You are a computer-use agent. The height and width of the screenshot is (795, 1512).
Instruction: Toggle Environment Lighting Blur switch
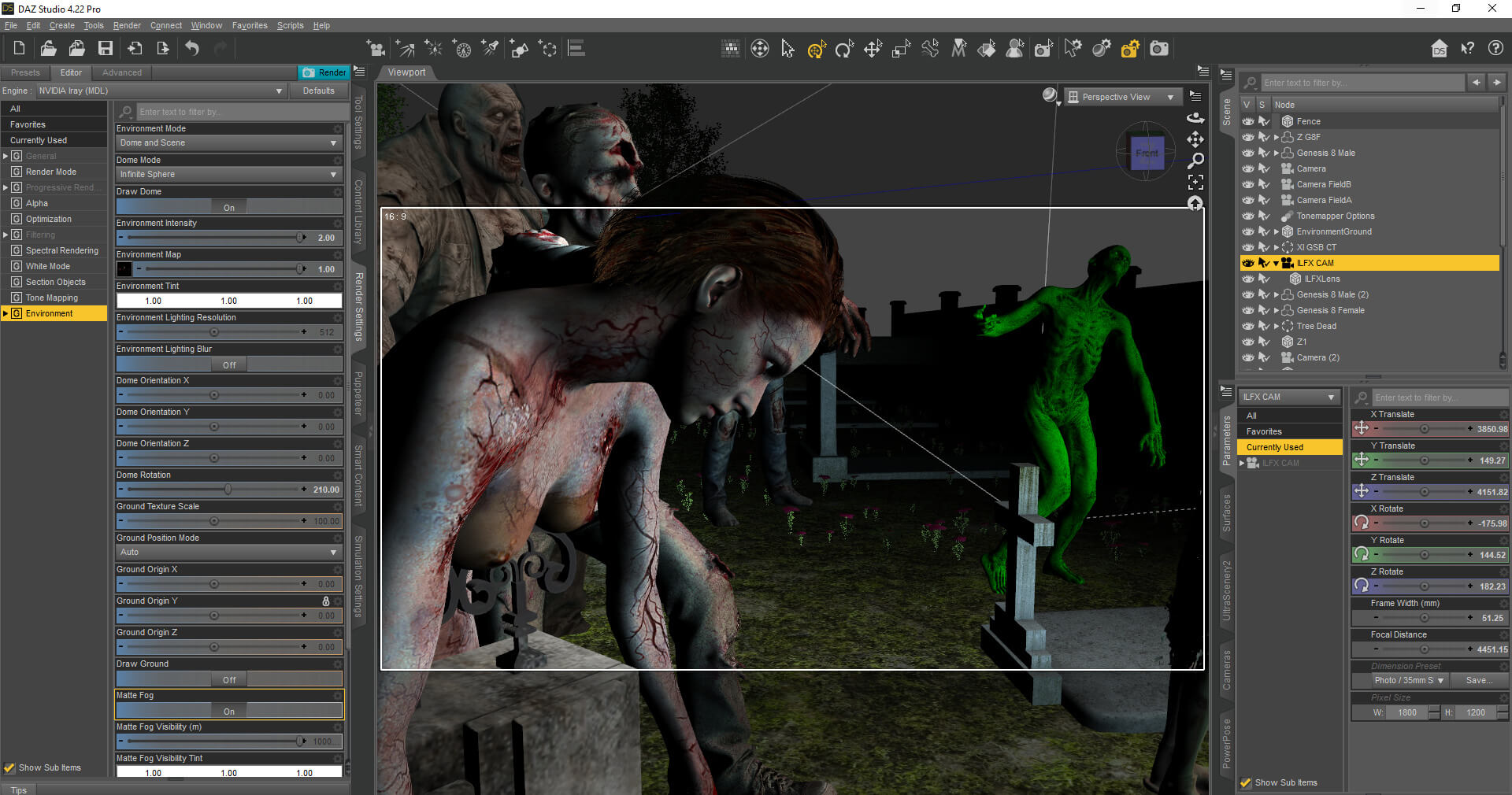[x=229, y=364]
